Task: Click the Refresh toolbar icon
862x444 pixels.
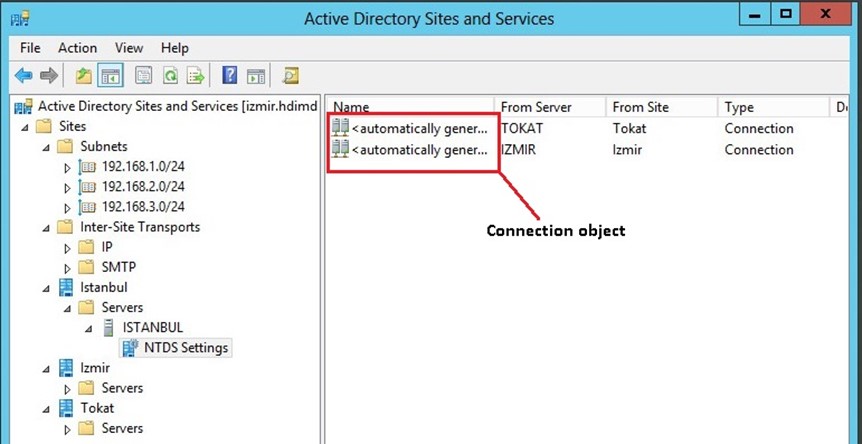Action: tap(170, 75)
